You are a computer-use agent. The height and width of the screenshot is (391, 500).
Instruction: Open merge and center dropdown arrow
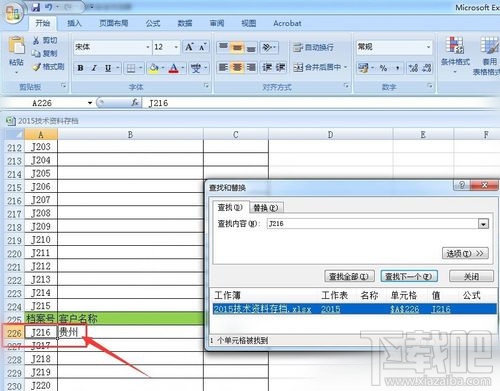pos(345,68)
